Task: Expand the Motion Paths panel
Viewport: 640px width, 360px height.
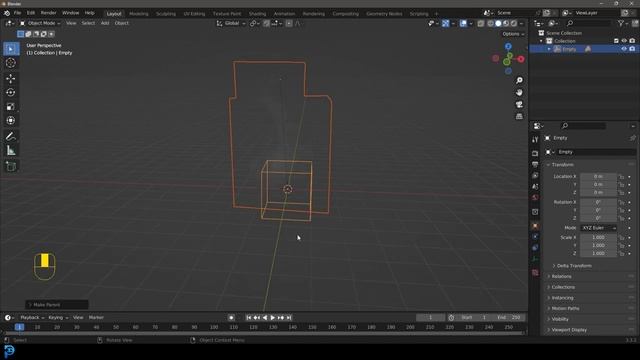Action: click(565, 308)
